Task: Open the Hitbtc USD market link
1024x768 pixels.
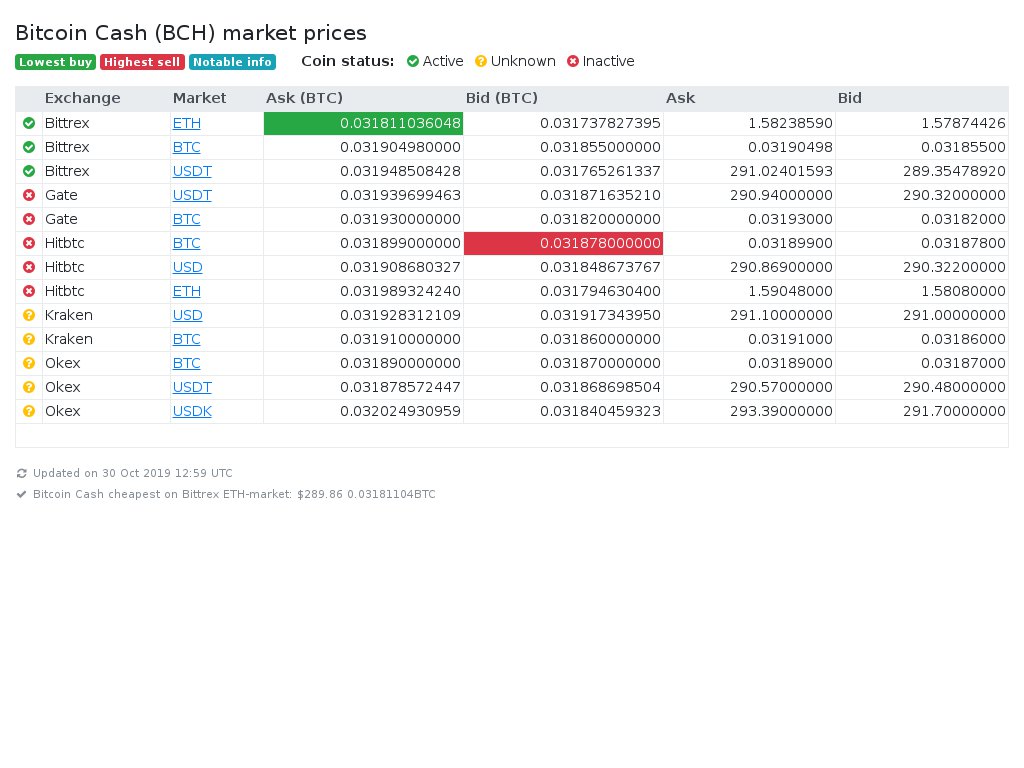Action: point(187,267)
